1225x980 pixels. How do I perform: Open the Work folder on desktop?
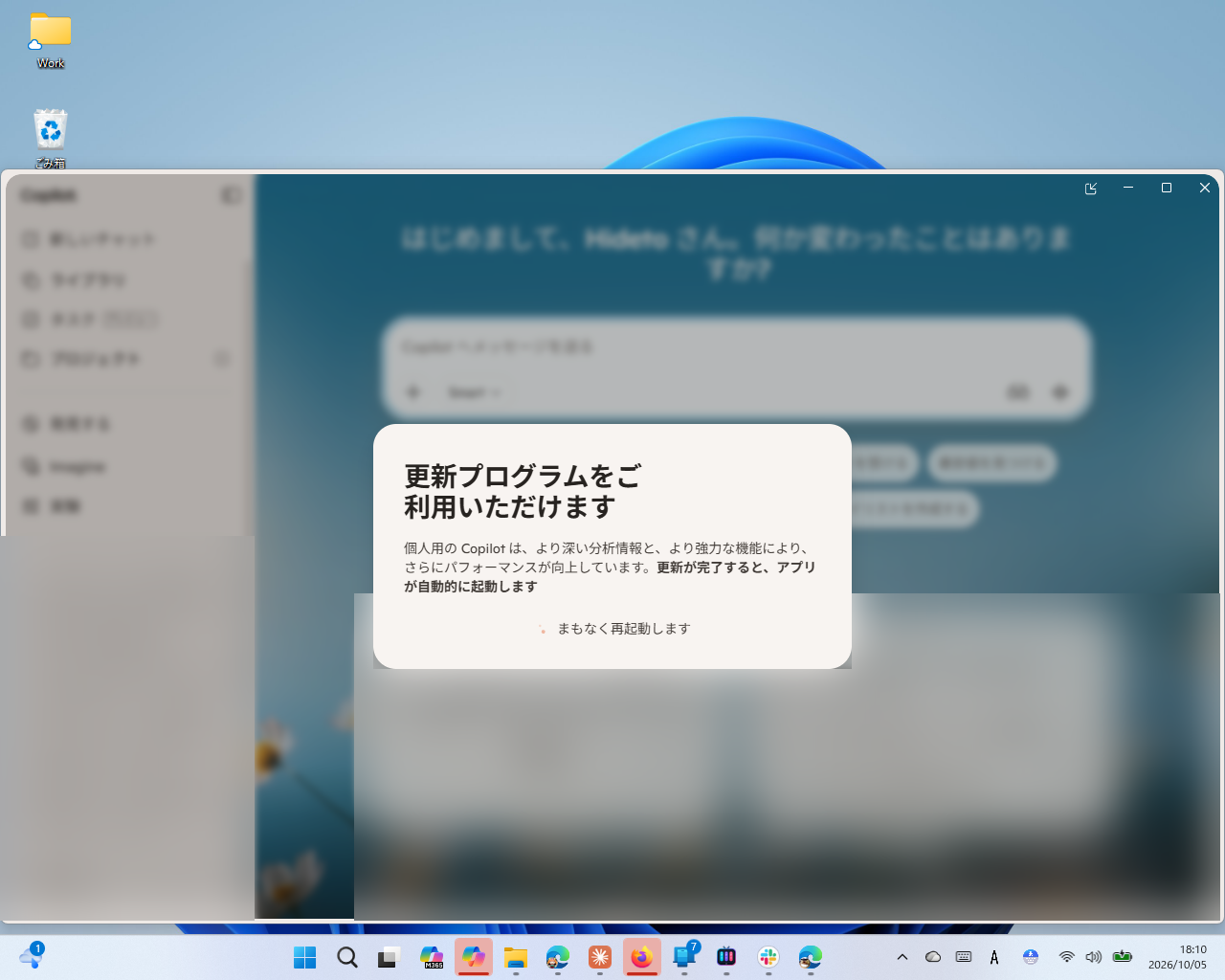tap(51, 41)
